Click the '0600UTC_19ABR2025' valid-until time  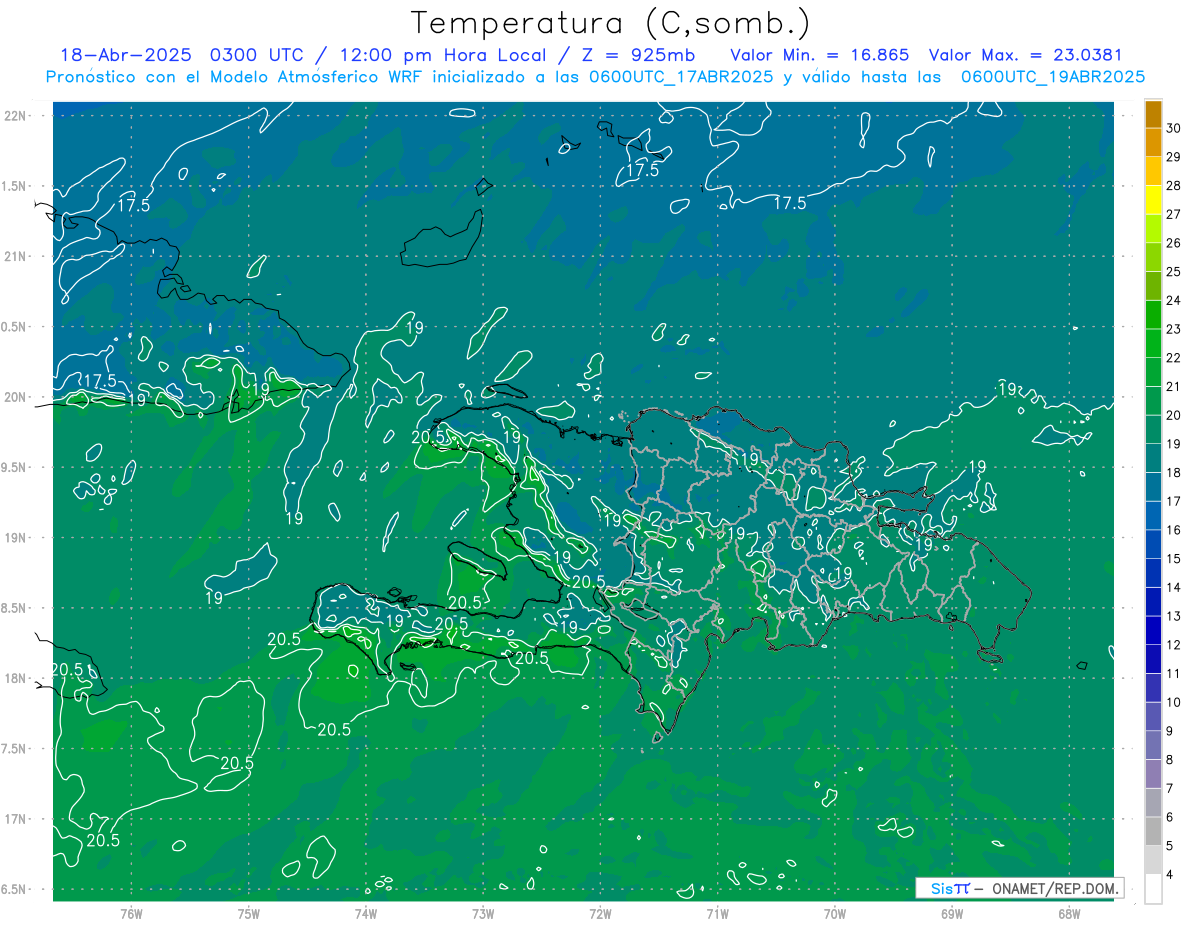point(1053,77)
